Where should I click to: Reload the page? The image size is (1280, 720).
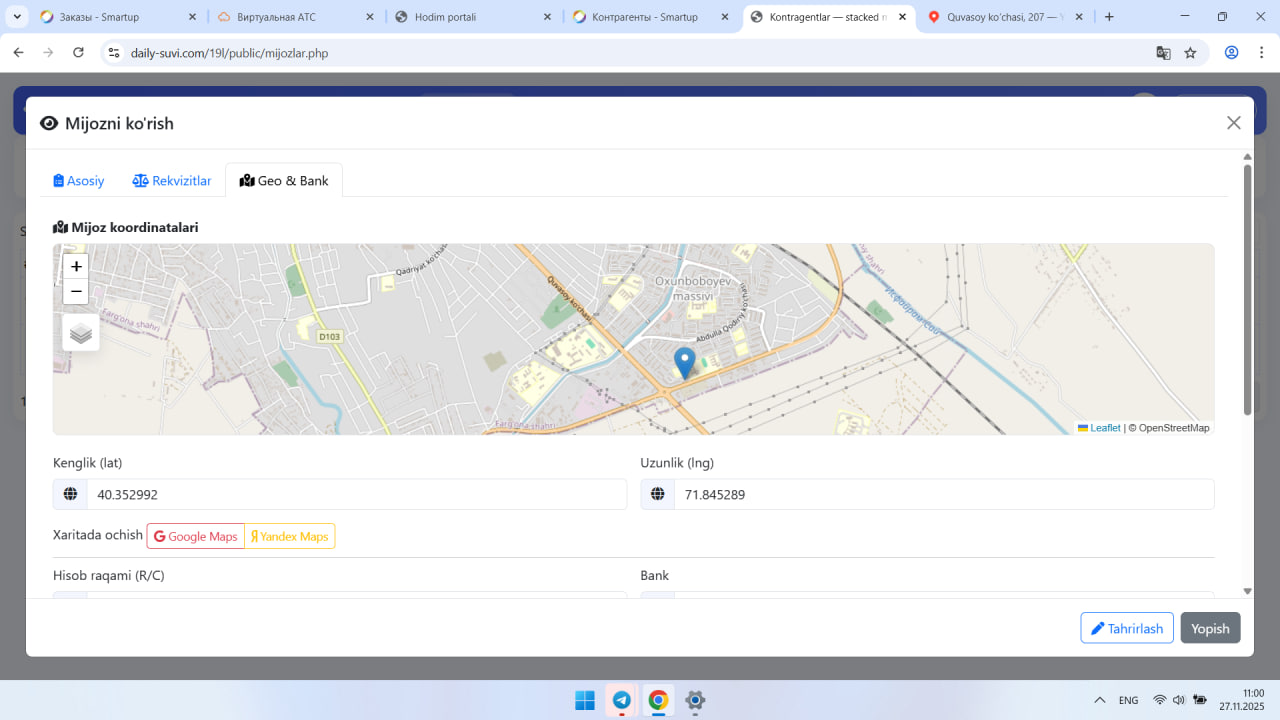[x=79, y=53]
